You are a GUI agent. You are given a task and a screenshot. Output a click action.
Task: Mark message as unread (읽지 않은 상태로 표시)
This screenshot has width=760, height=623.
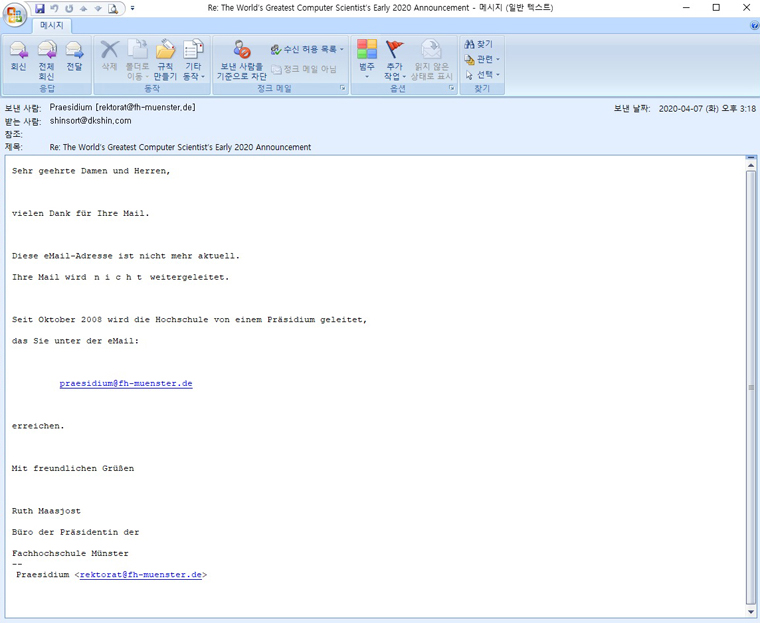(431, 59)
